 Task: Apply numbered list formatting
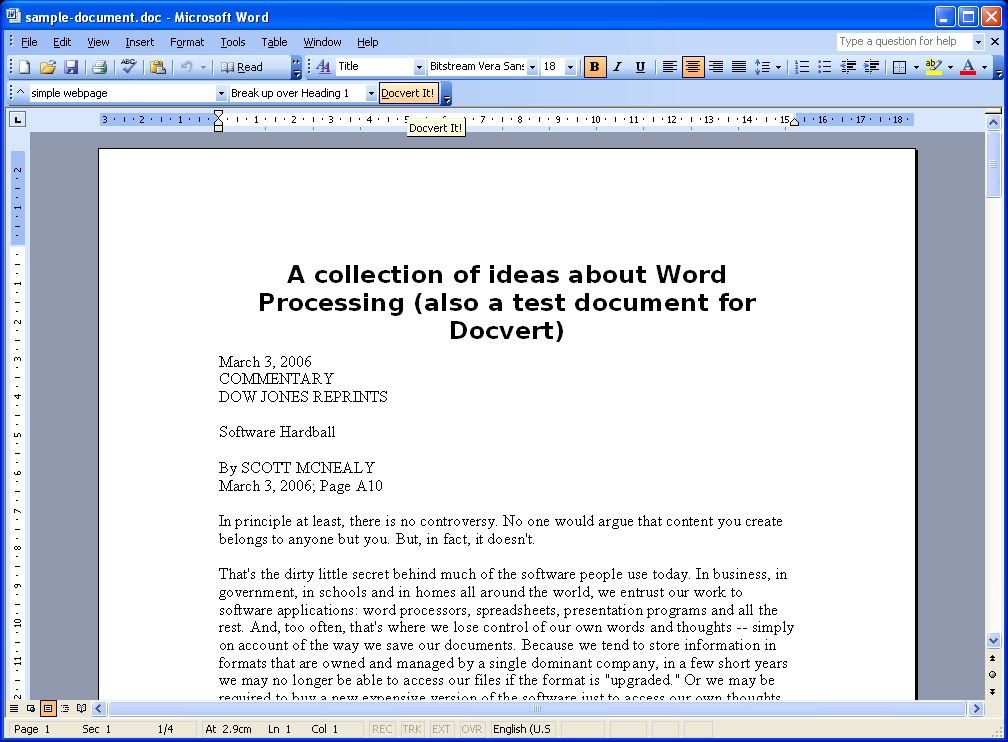tap(802, 67)
